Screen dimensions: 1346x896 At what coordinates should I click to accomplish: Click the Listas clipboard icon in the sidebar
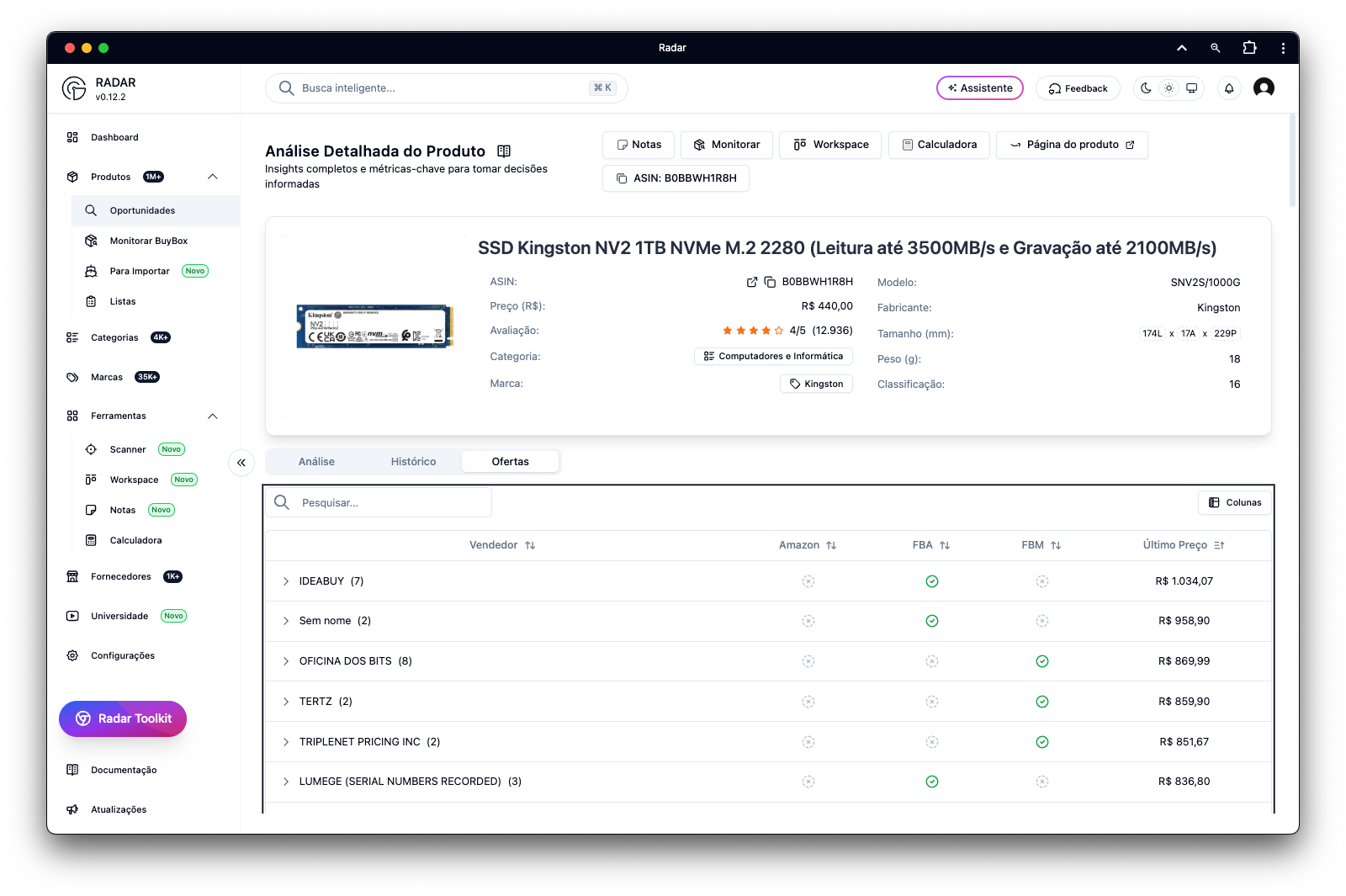(91, 301)
